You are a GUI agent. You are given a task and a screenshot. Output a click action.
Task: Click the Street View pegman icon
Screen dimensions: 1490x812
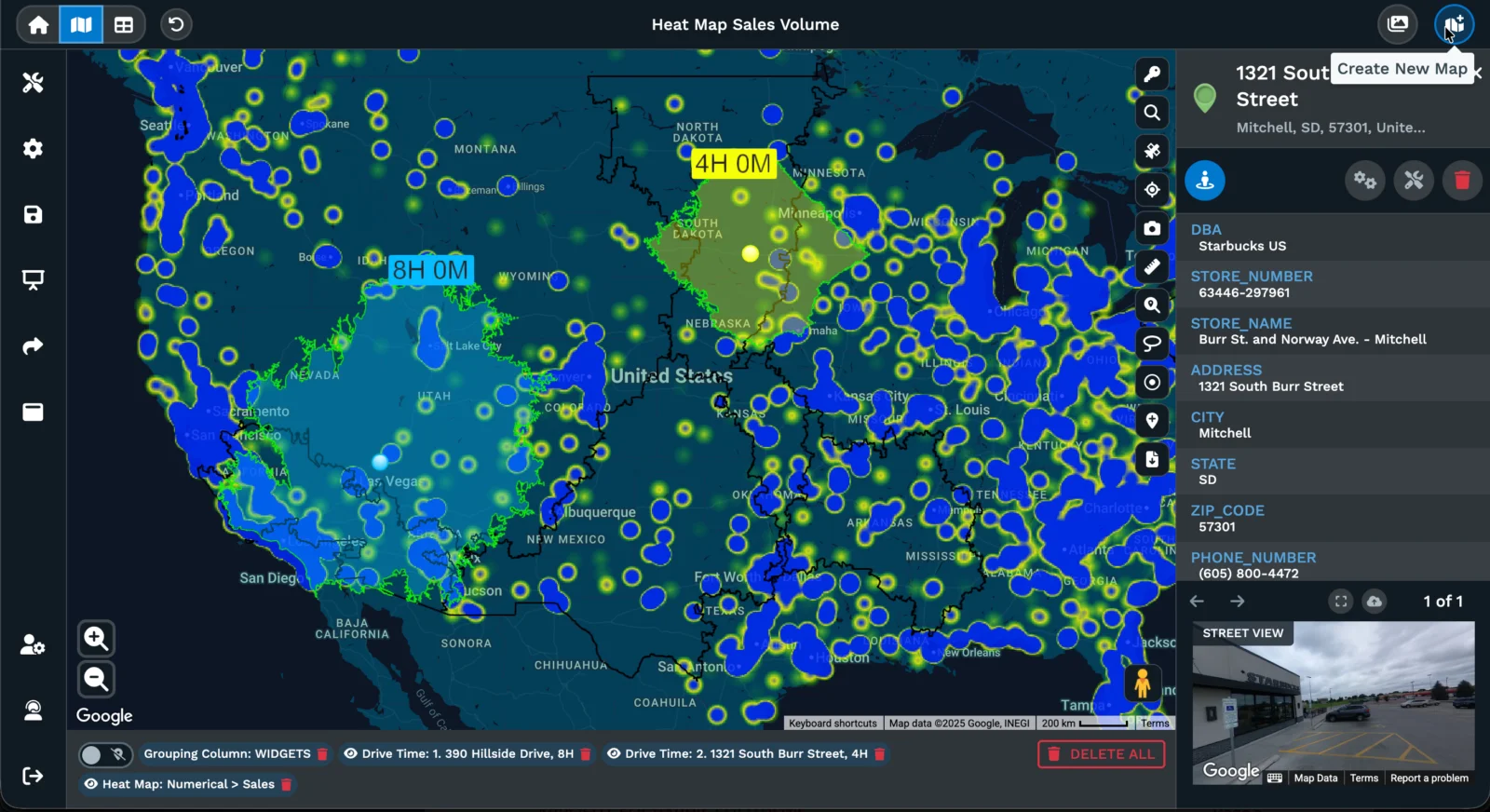pos(1143,683)
